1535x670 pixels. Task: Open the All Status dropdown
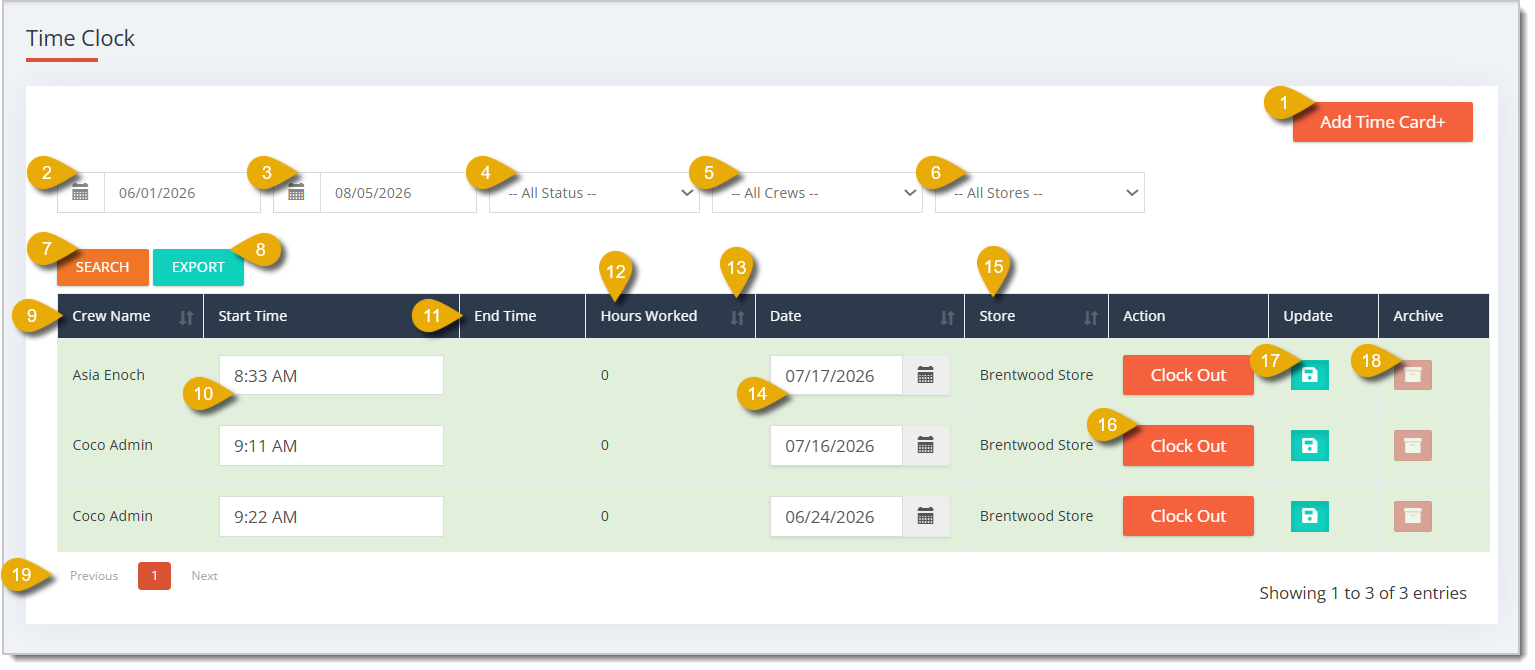[x=594, y=192]
